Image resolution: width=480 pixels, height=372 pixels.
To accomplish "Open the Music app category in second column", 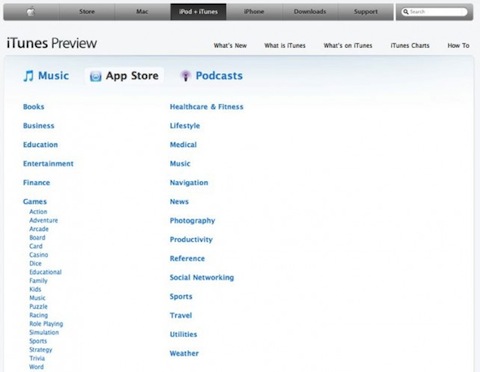I will coord(180,164).
